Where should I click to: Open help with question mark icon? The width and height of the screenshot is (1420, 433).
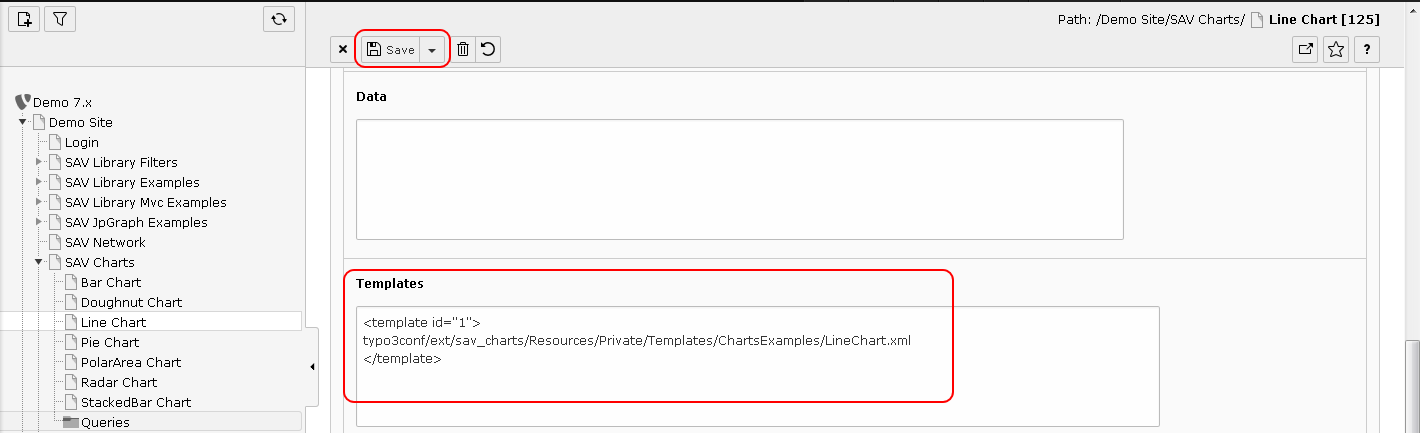1367,49
